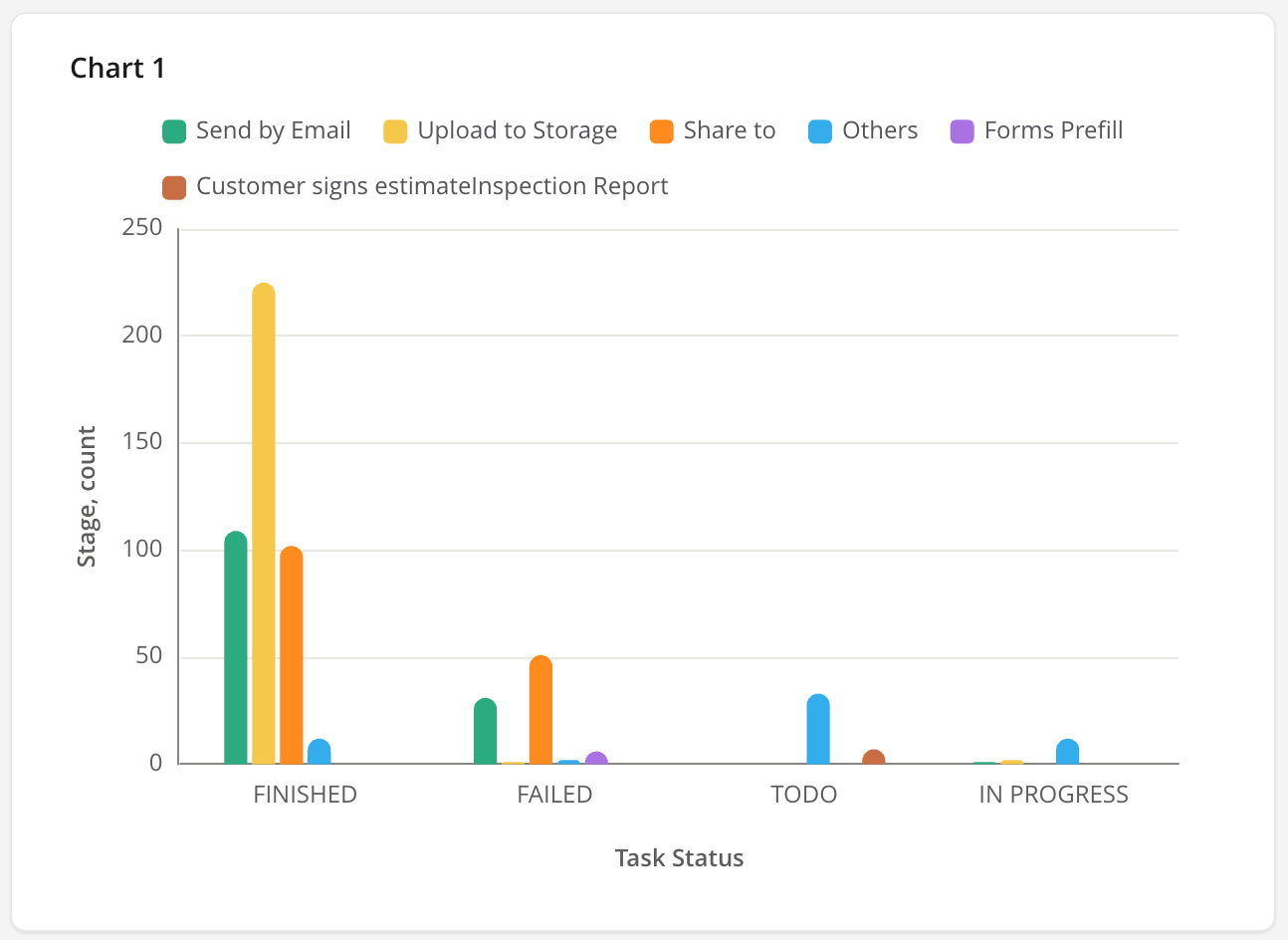The width and height of the screenshot is (1288, 940).
Task: Click the FINISHED x-axis category label
Action: (305, 795)
